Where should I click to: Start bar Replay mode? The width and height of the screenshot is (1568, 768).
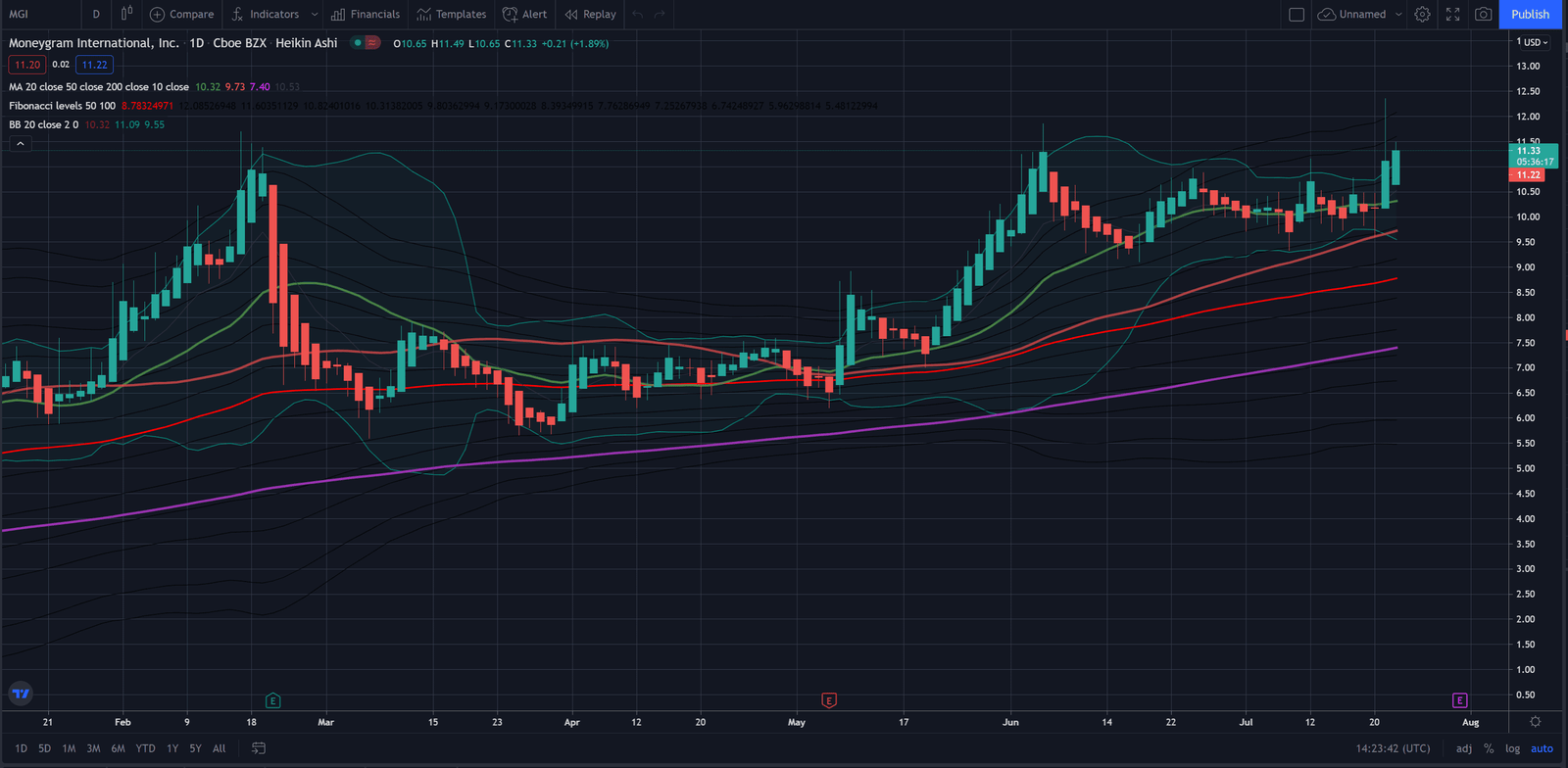(x=591, y=14)
